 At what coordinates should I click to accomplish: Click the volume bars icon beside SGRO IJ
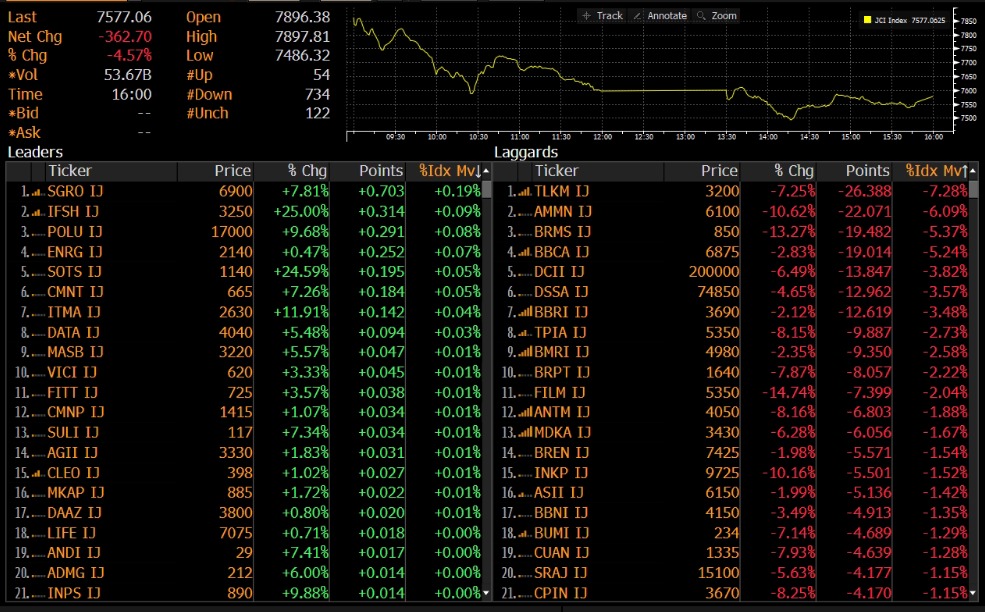tap(38, 191)
